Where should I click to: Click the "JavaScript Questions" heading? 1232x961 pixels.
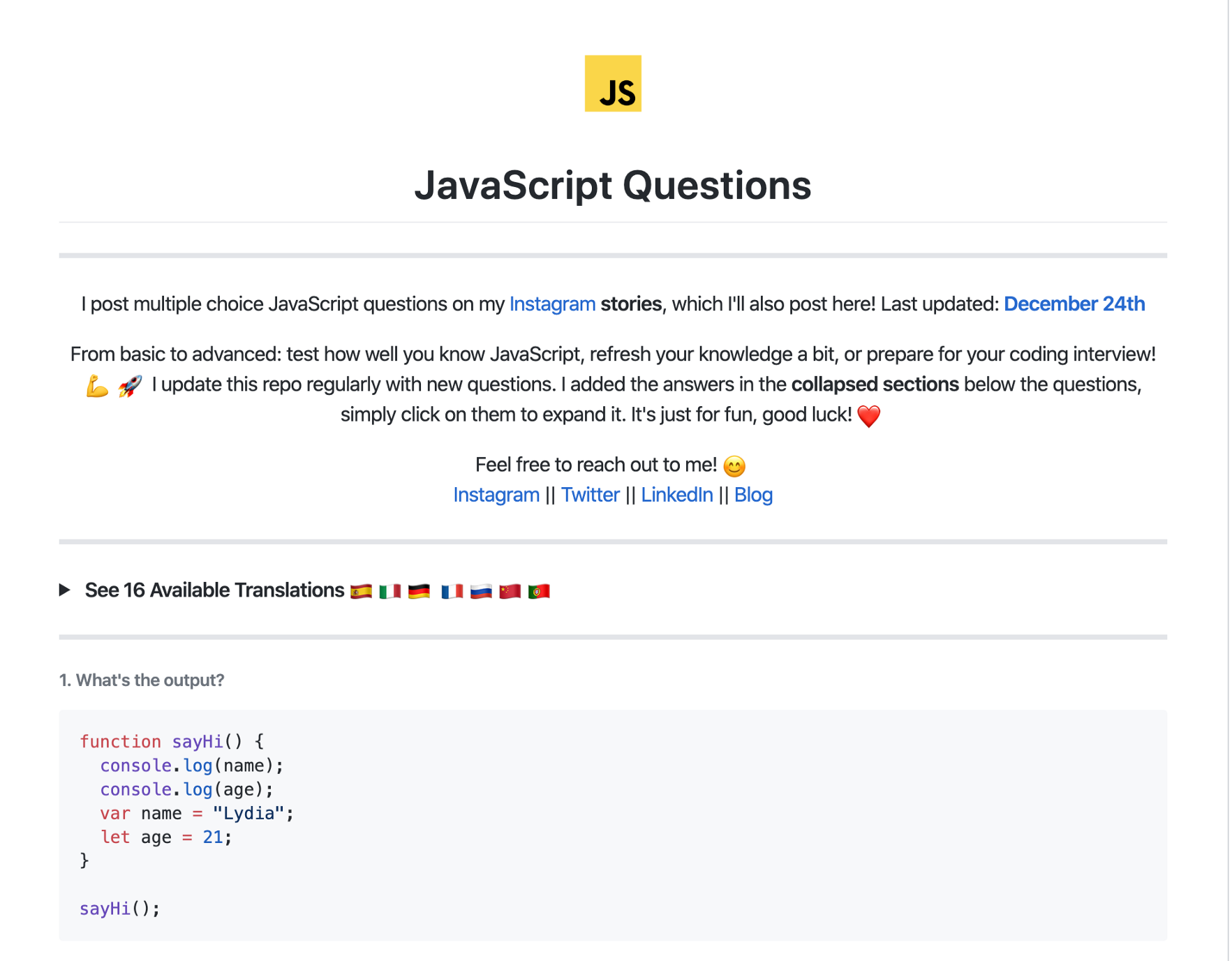tap(612, 186)
